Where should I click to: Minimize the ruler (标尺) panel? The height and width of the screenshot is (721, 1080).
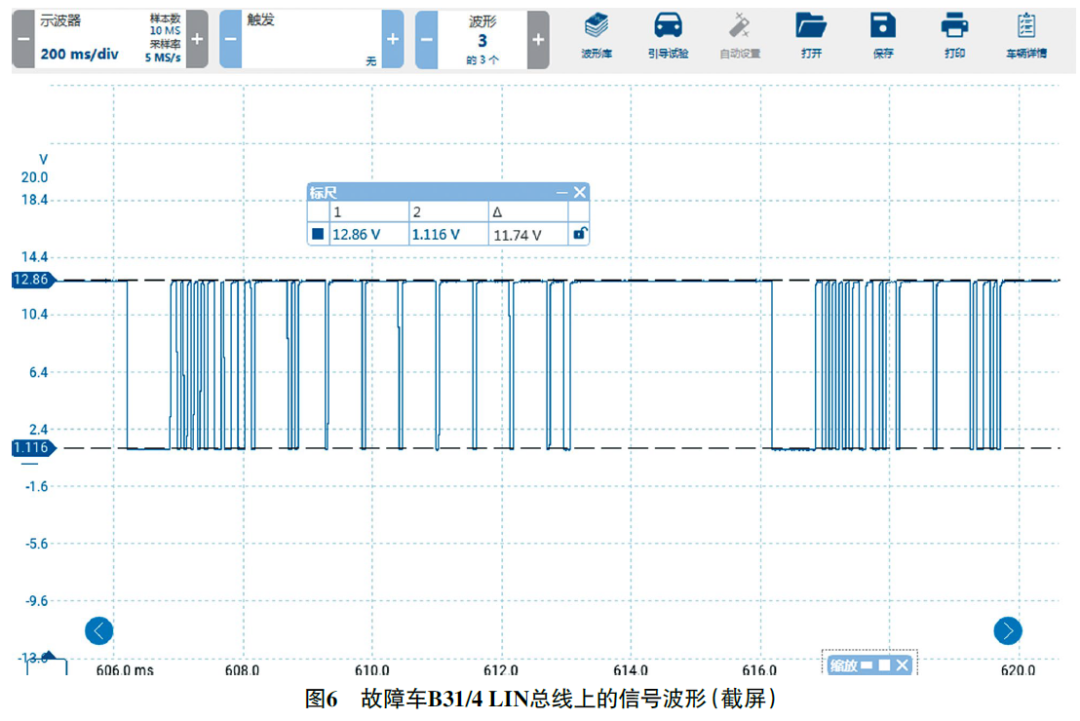tap(562, 192)
